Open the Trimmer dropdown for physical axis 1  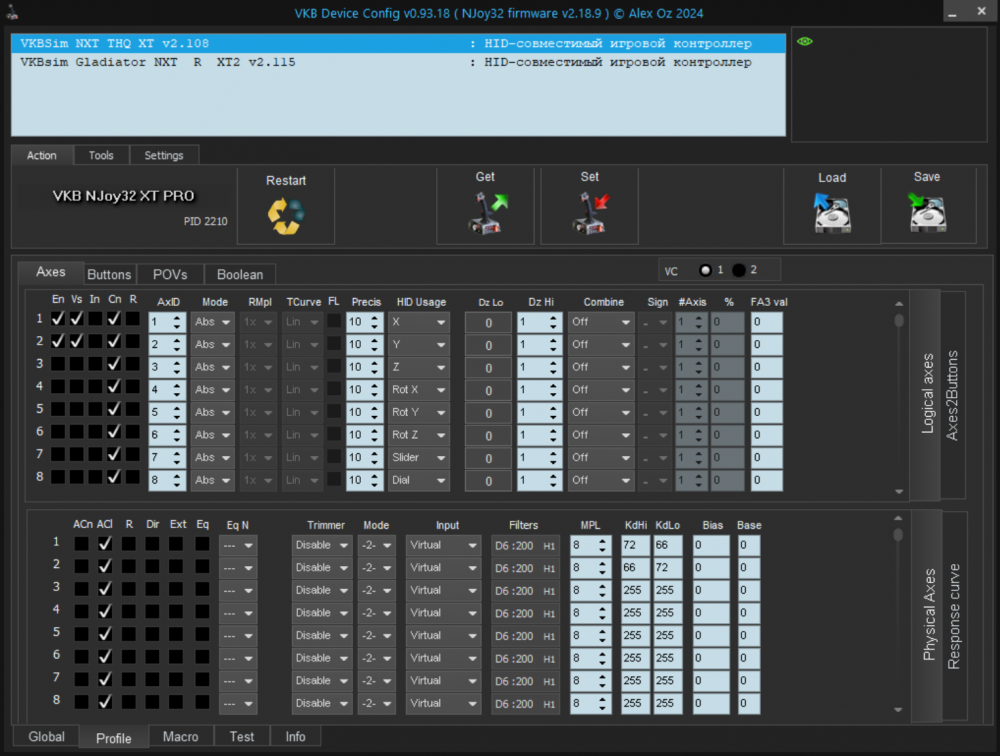322,545
